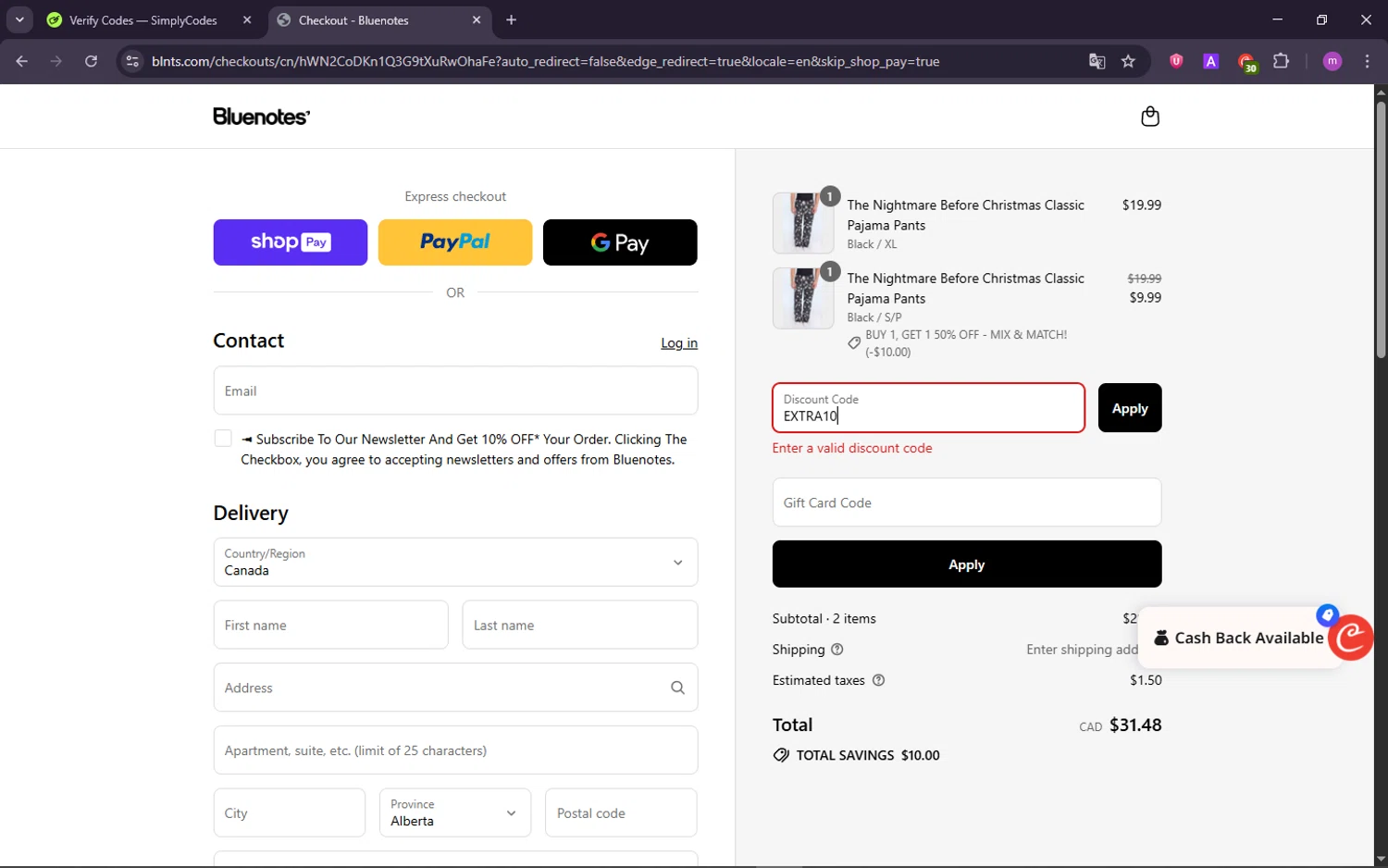Click the TOTAL SAVINGS tag icon
Viewport: 1388px width, 868px height.
781,755
